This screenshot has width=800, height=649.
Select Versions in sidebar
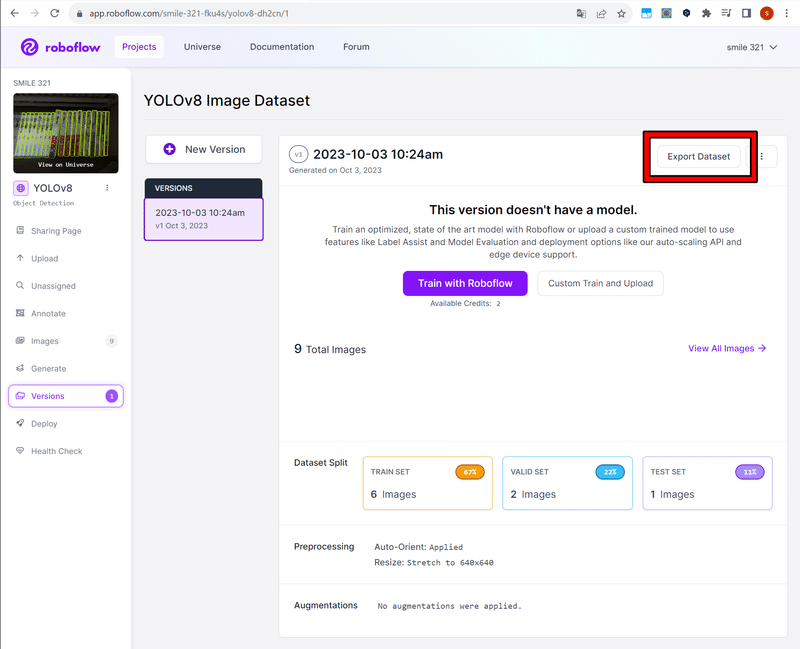[x=66, y=396]
